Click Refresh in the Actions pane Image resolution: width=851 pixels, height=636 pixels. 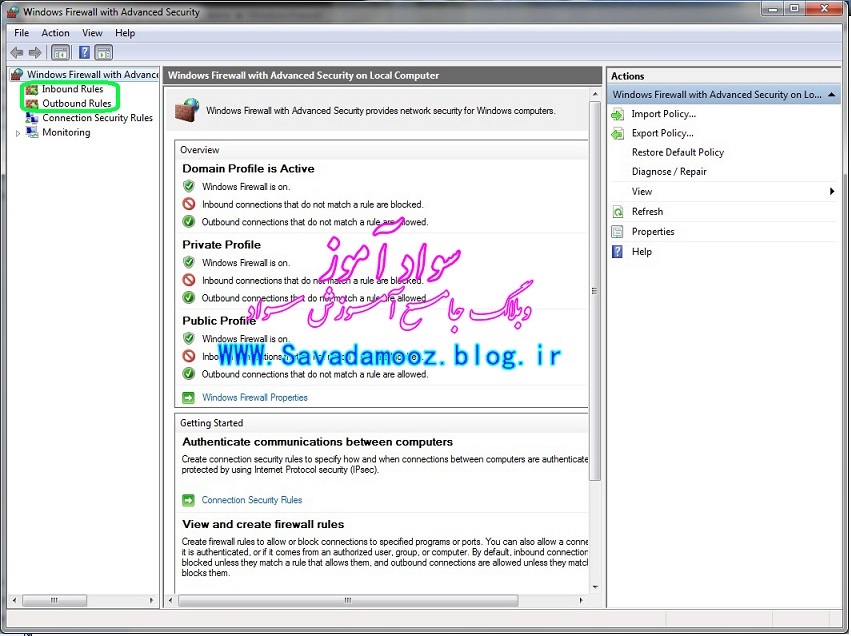(x=647, y=212)
